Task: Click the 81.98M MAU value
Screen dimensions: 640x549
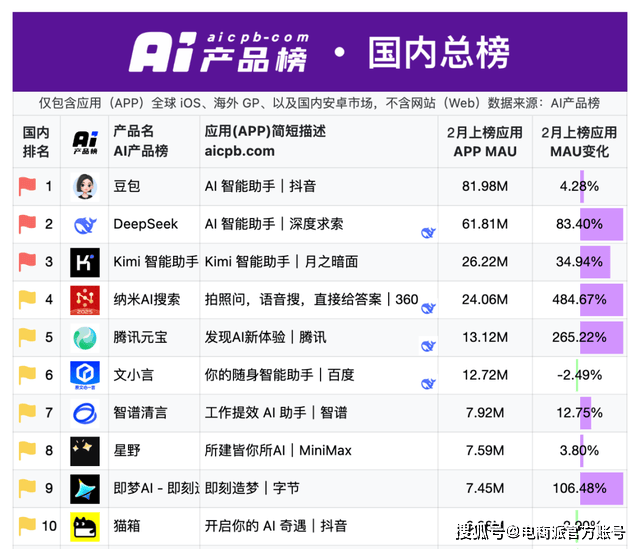Action: click(x=485, y=187)
